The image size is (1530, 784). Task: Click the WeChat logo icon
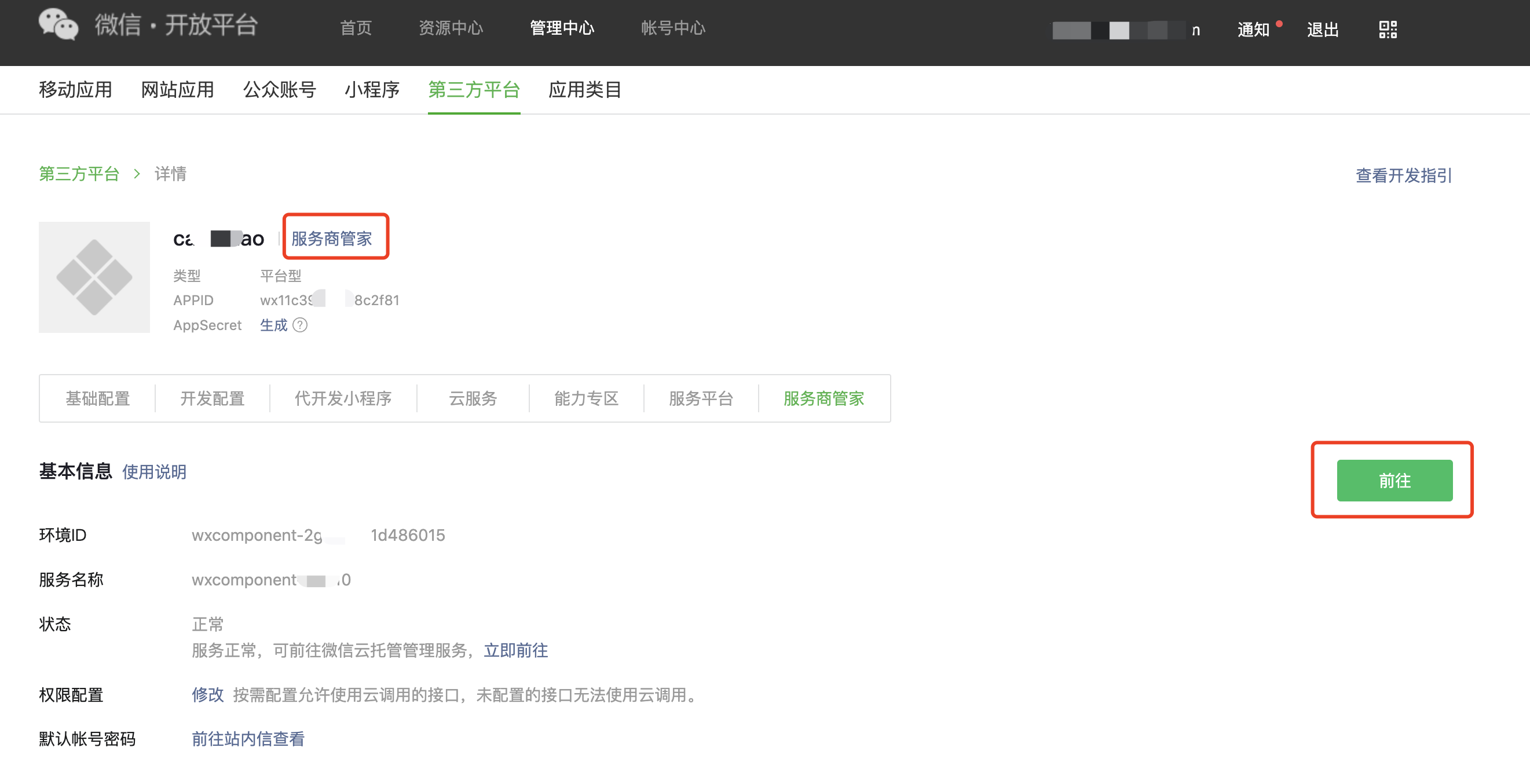(58, 25)
